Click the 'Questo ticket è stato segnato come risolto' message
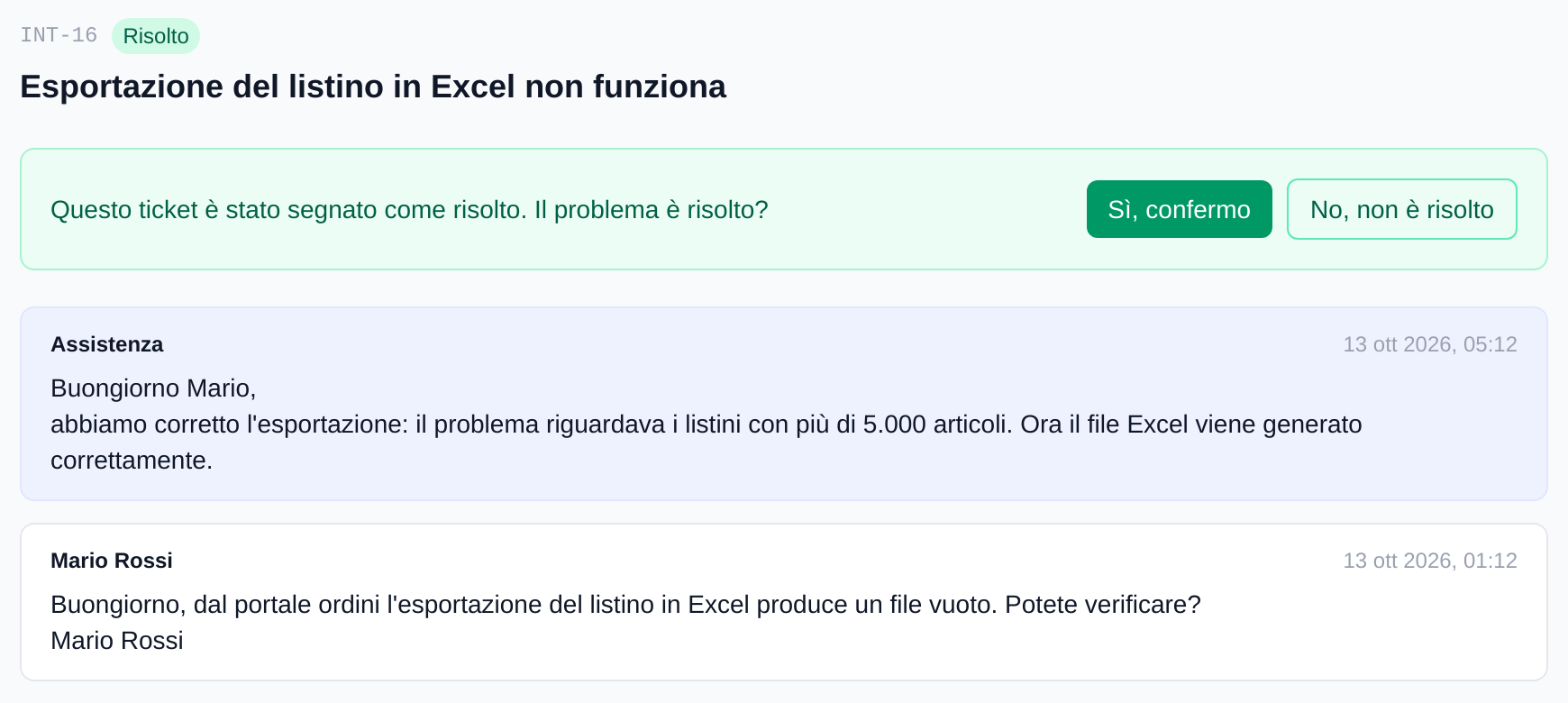This screenshot has width=1568, height=703. click(x=409, y=210)
